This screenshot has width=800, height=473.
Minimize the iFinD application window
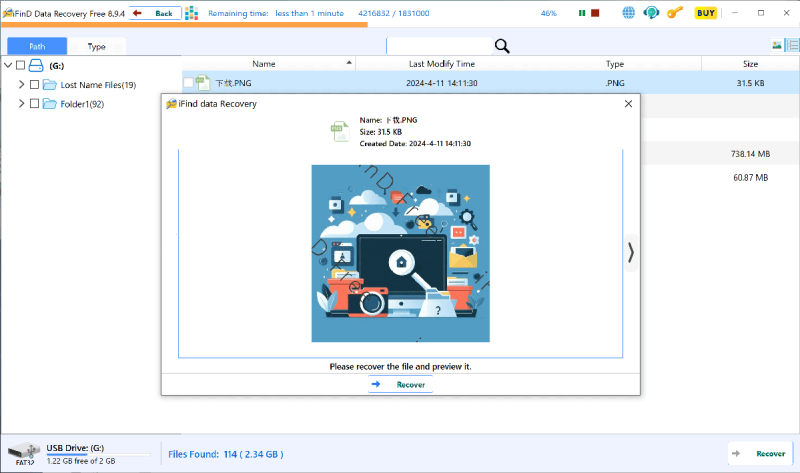pyautogui.click(x=735, y=13)
